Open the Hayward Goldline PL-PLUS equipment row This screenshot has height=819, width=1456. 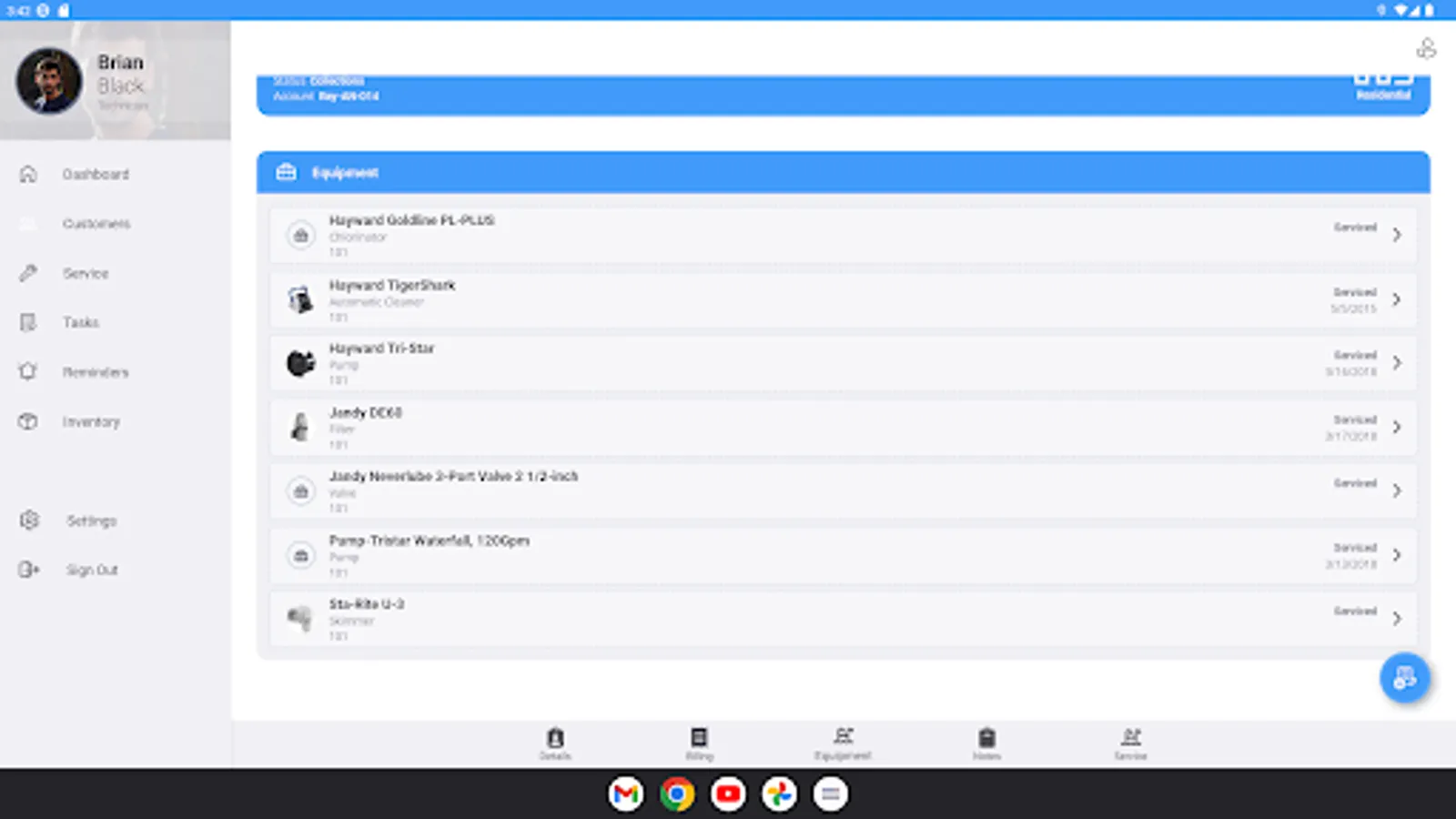tap(843, 235)
